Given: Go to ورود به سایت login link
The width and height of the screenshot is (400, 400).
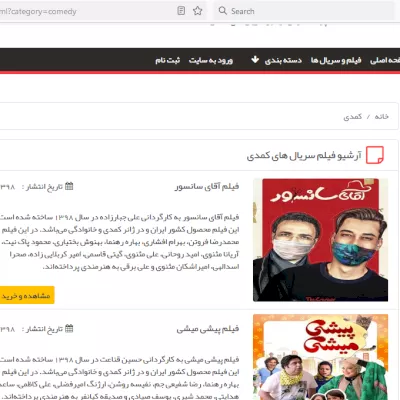Looking at the screenshot, I should pyautogui.click(x=211, y=60).
